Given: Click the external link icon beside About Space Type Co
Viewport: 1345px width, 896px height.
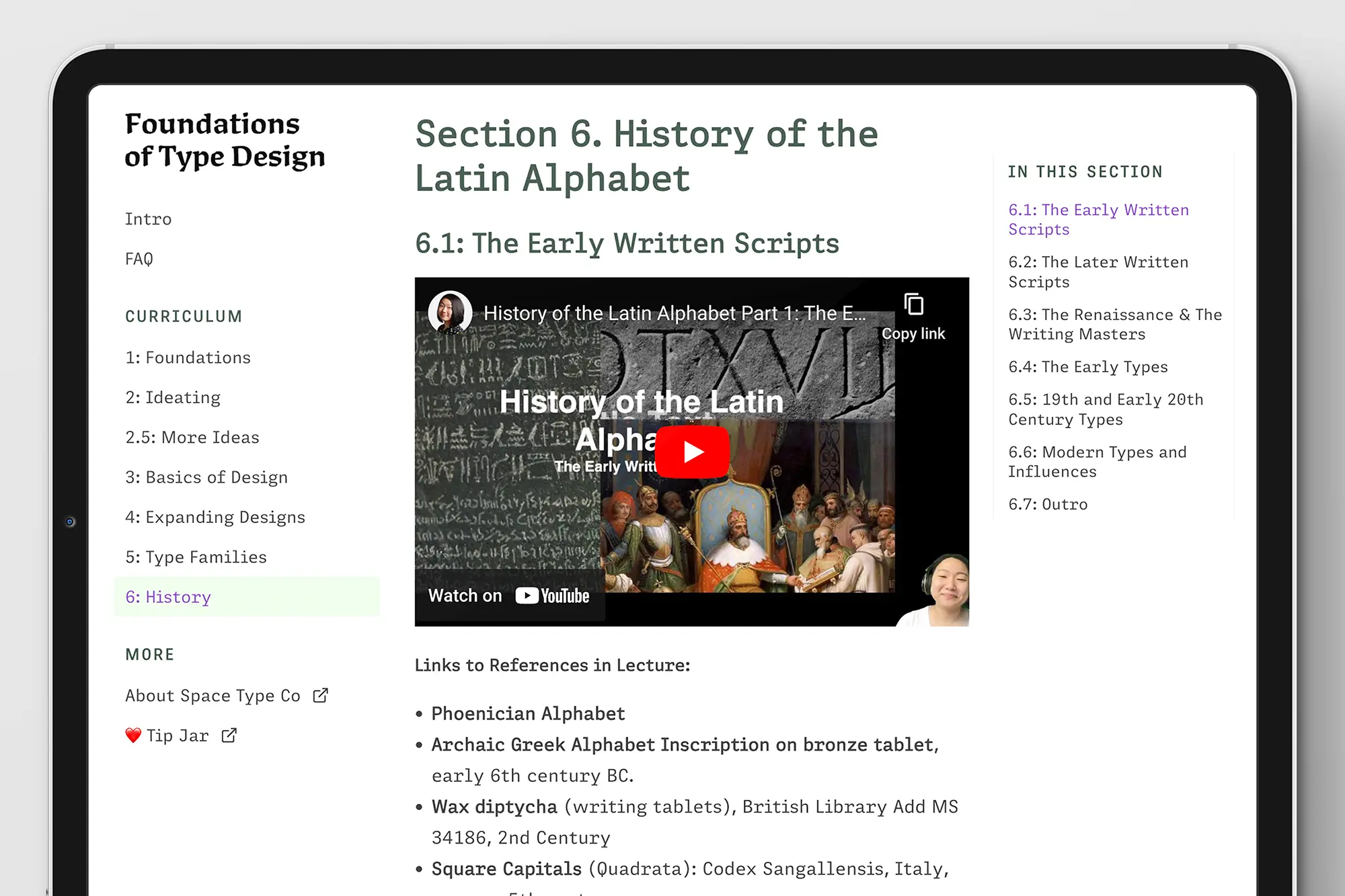Looking at the screenshot, I should [x=321, y=695].
